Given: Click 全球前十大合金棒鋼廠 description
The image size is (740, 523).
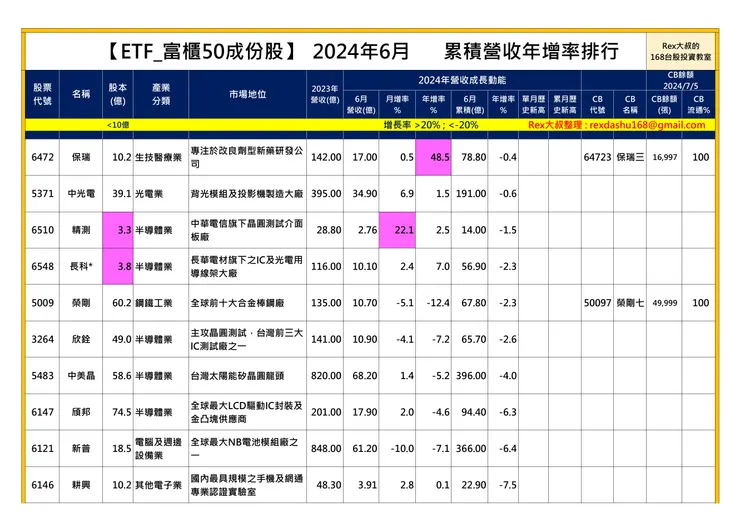Looking at the screenshot, I should [237, 303].
